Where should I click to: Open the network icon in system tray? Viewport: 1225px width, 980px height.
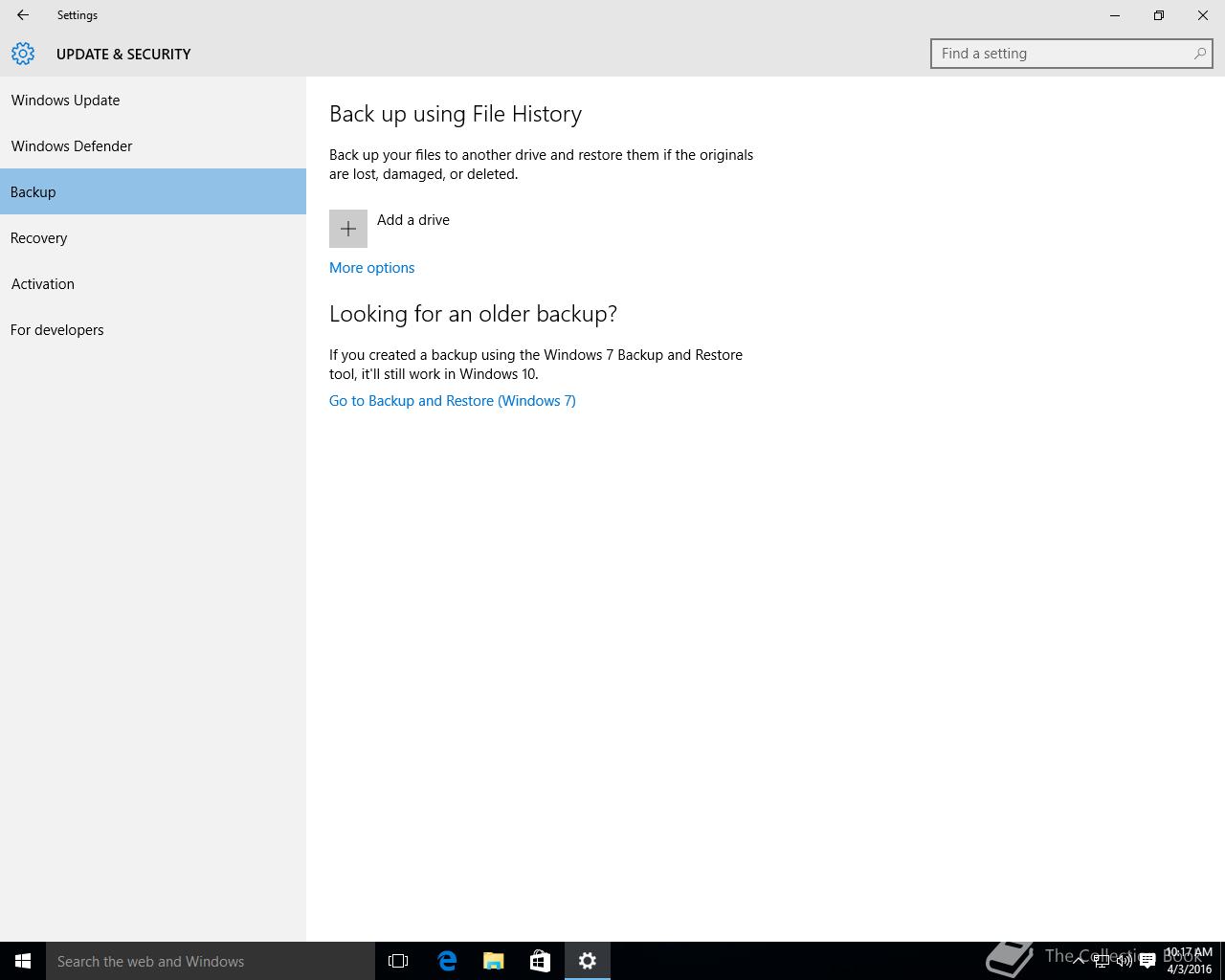(x=1102, y=961)
